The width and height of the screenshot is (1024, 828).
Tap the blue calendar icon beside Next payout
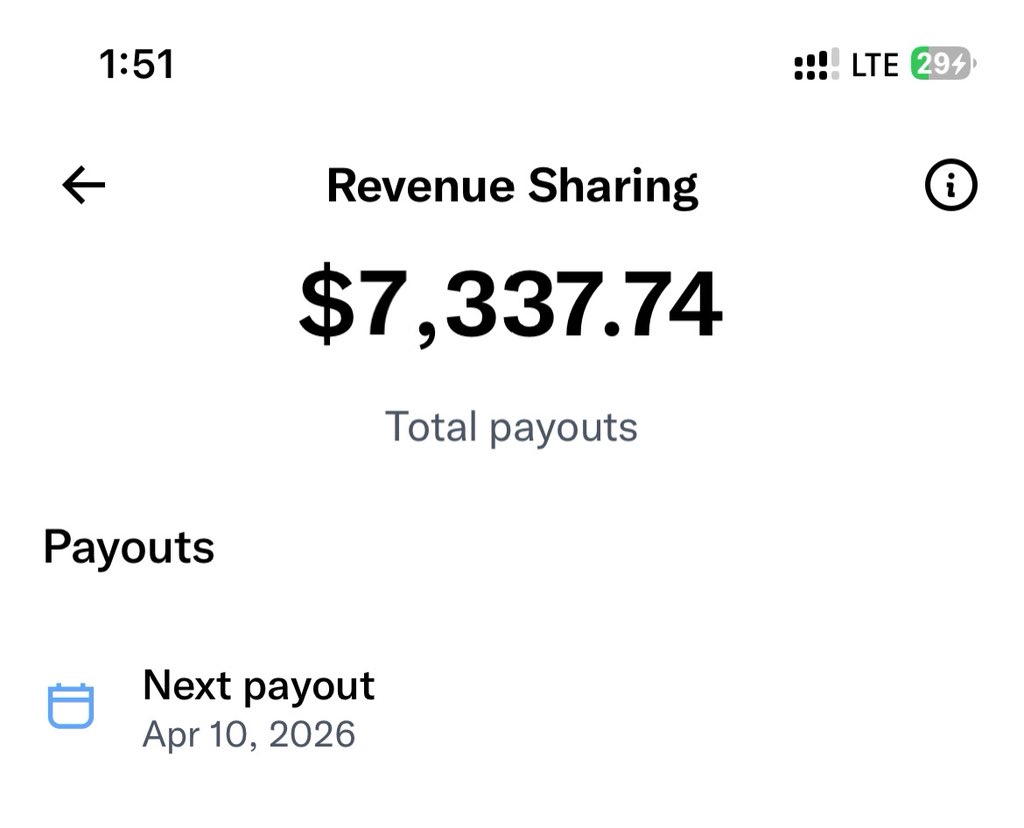(x=71, y=705)
